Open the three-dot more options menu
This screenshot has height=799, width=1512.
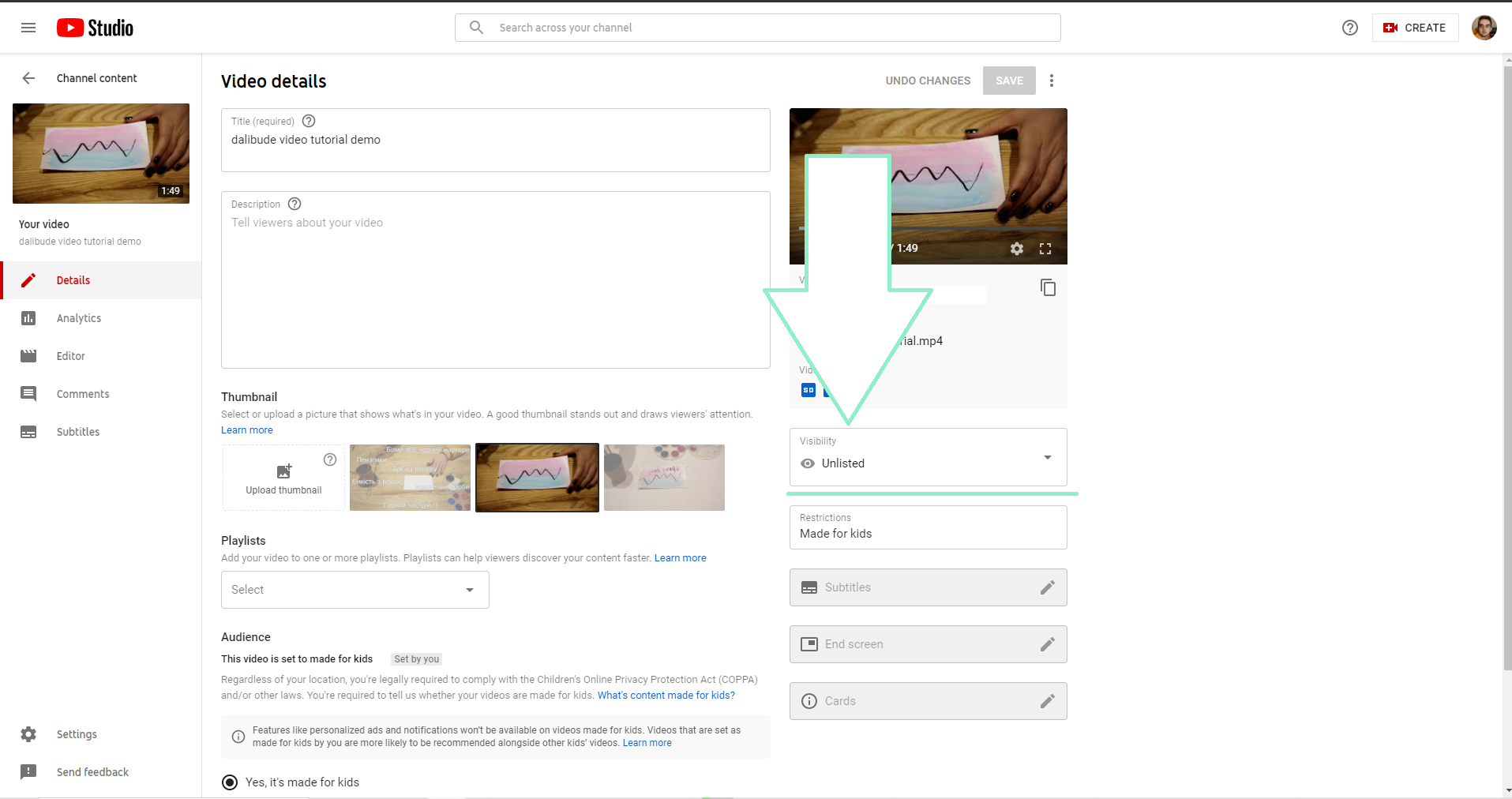pos(1052,81)
